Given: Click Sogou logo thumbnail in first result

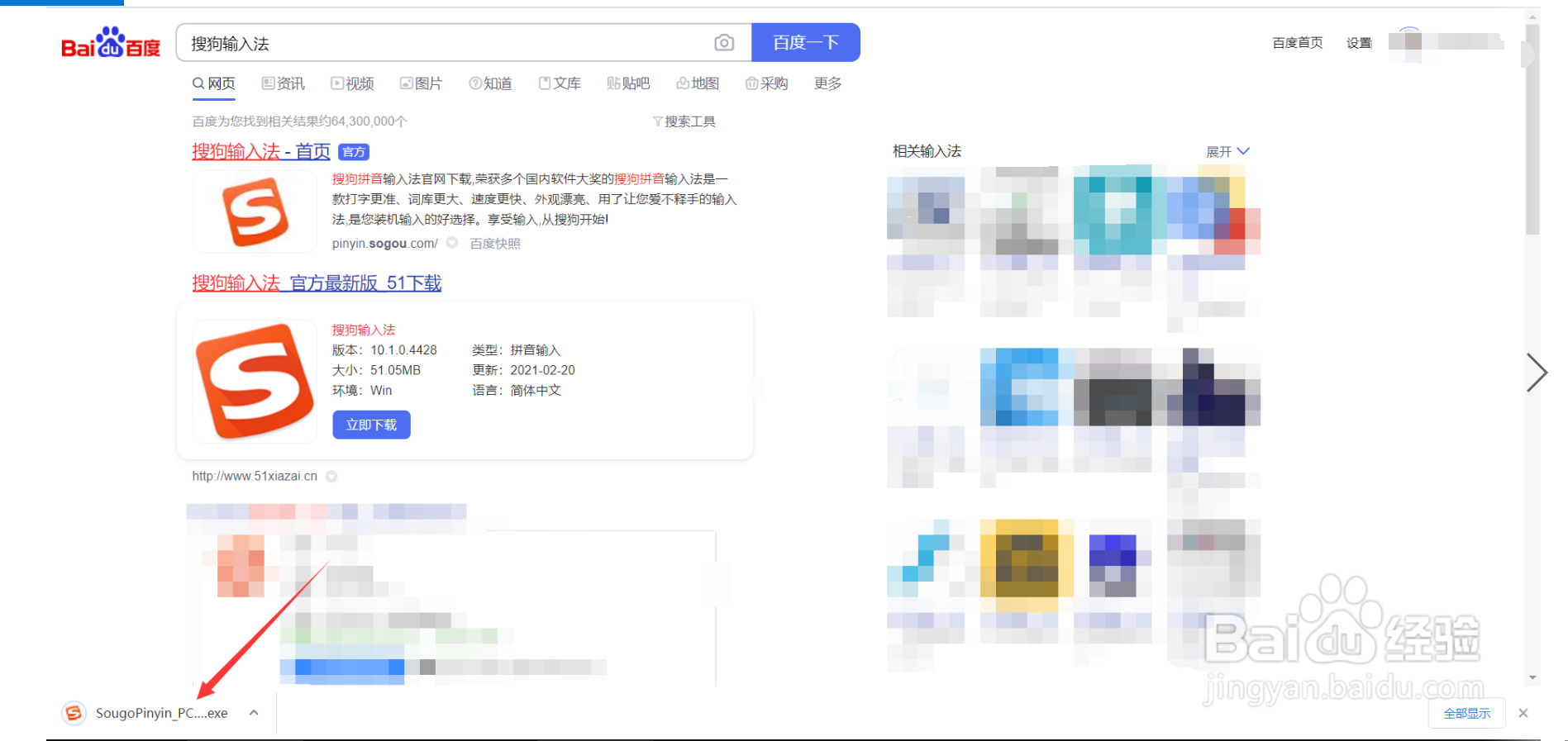Looking at the screenshot, I should (x=255, y=212).
